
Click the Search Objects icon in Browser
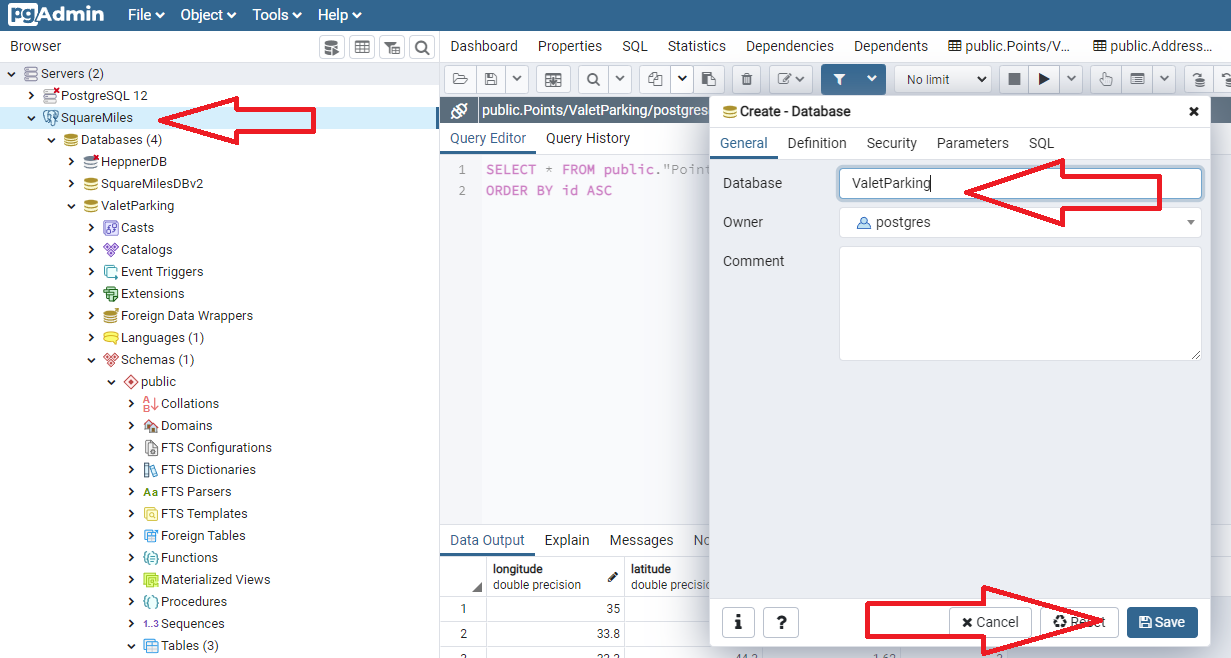pos(422,47)
